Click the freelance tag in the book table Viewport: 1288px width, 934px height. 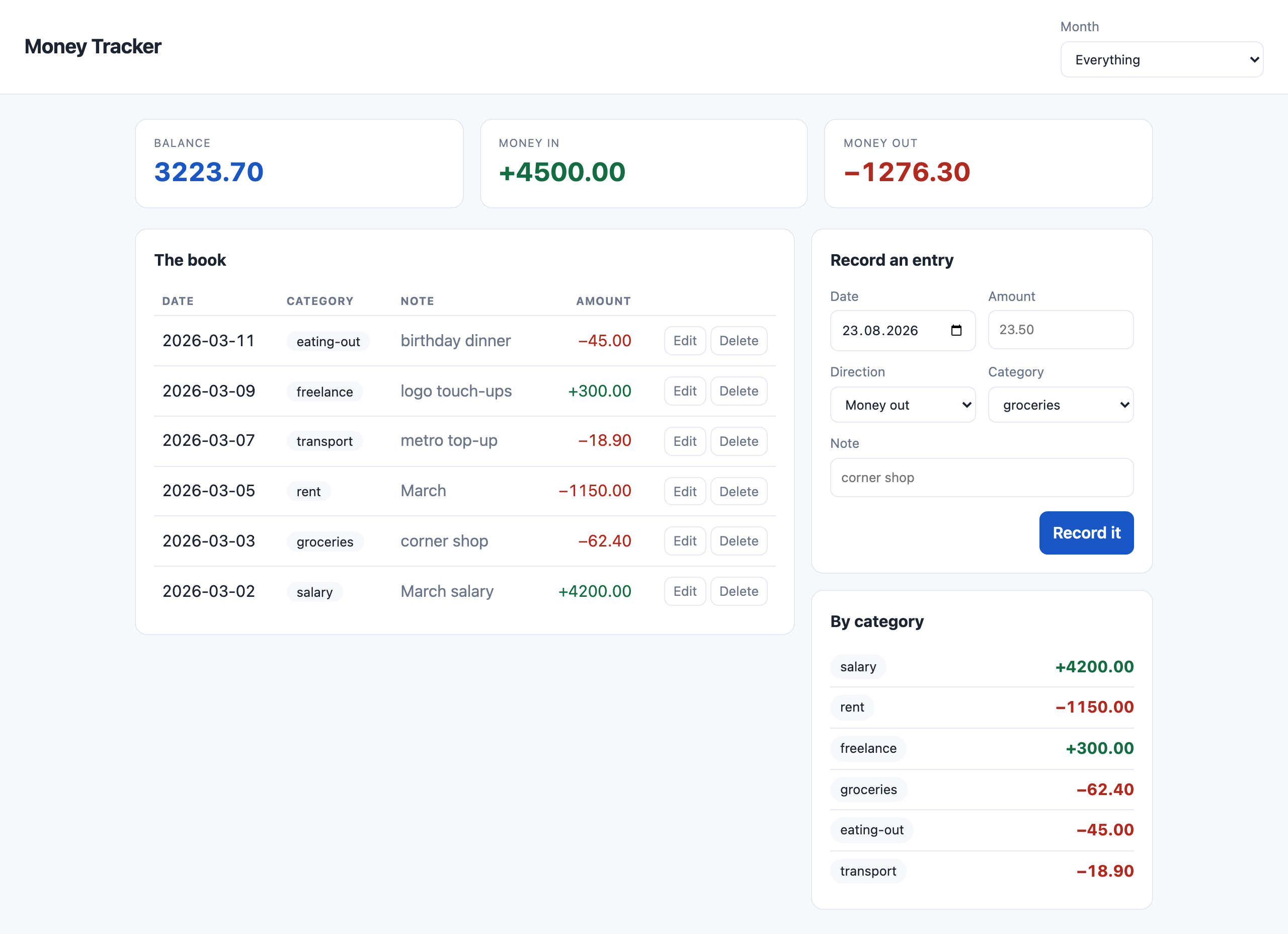[x=325, y=392]
